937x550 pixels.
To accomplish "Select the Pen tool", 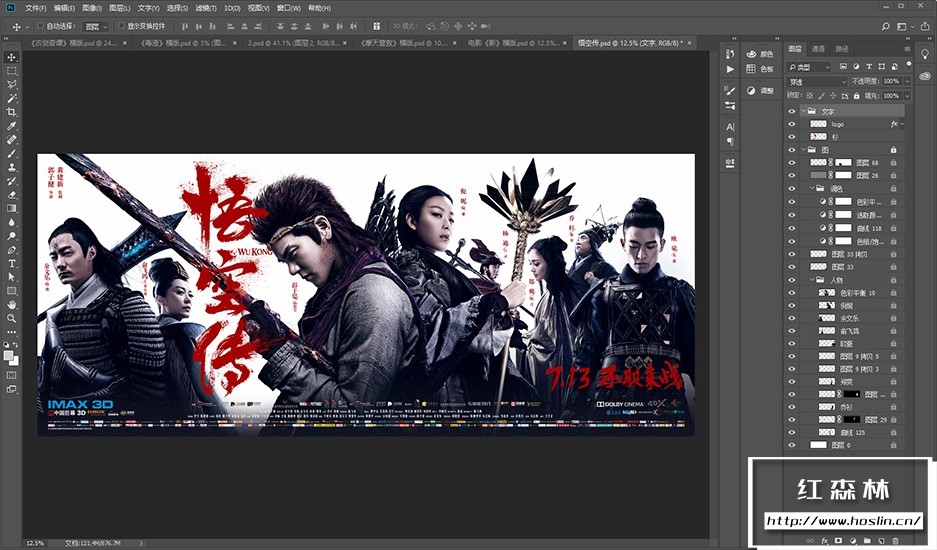I will pyautogui.click(x=11, y=250).
